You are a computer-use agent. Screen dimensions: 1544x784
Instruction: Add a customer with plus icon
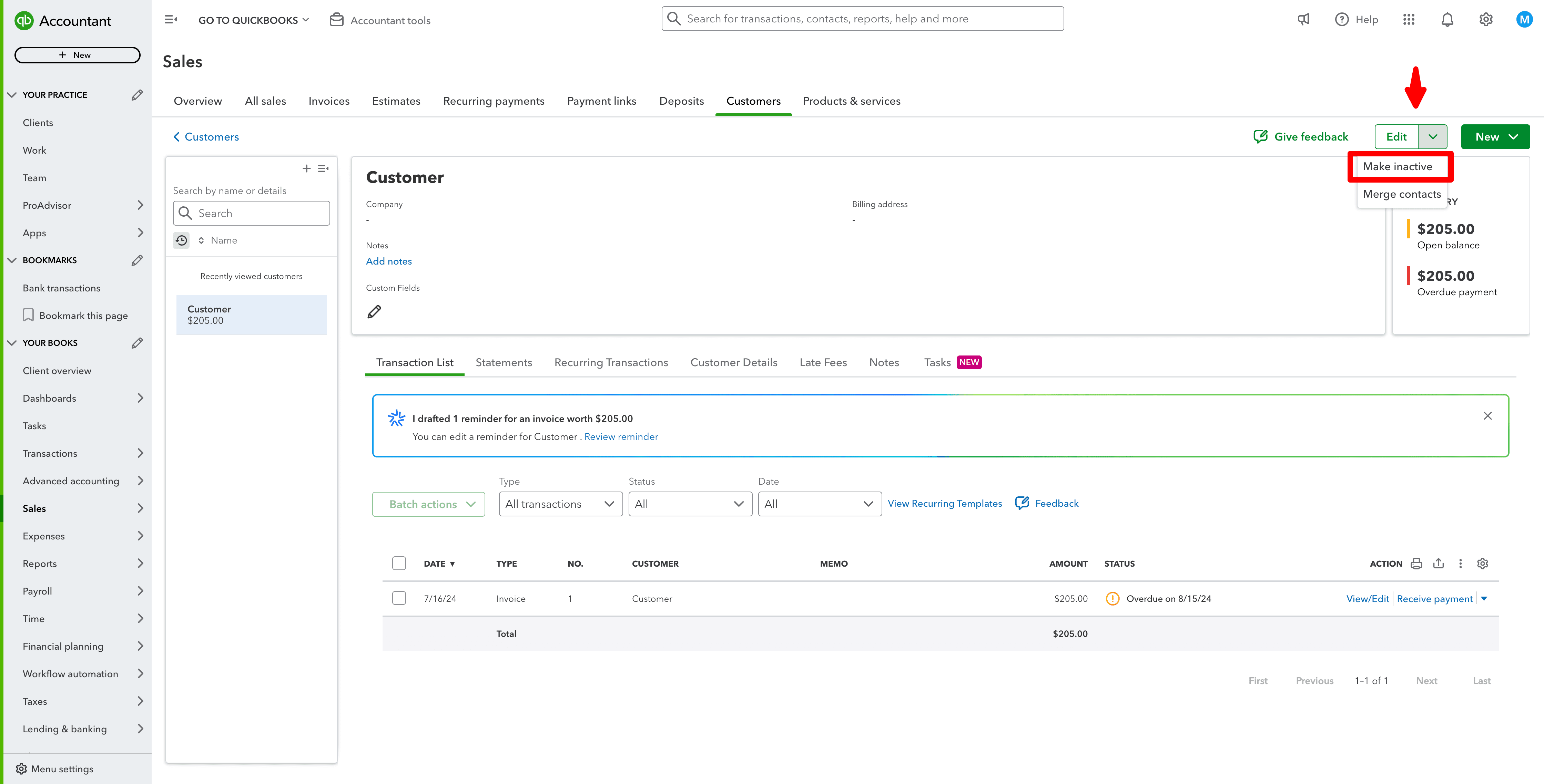coord(306,169)
